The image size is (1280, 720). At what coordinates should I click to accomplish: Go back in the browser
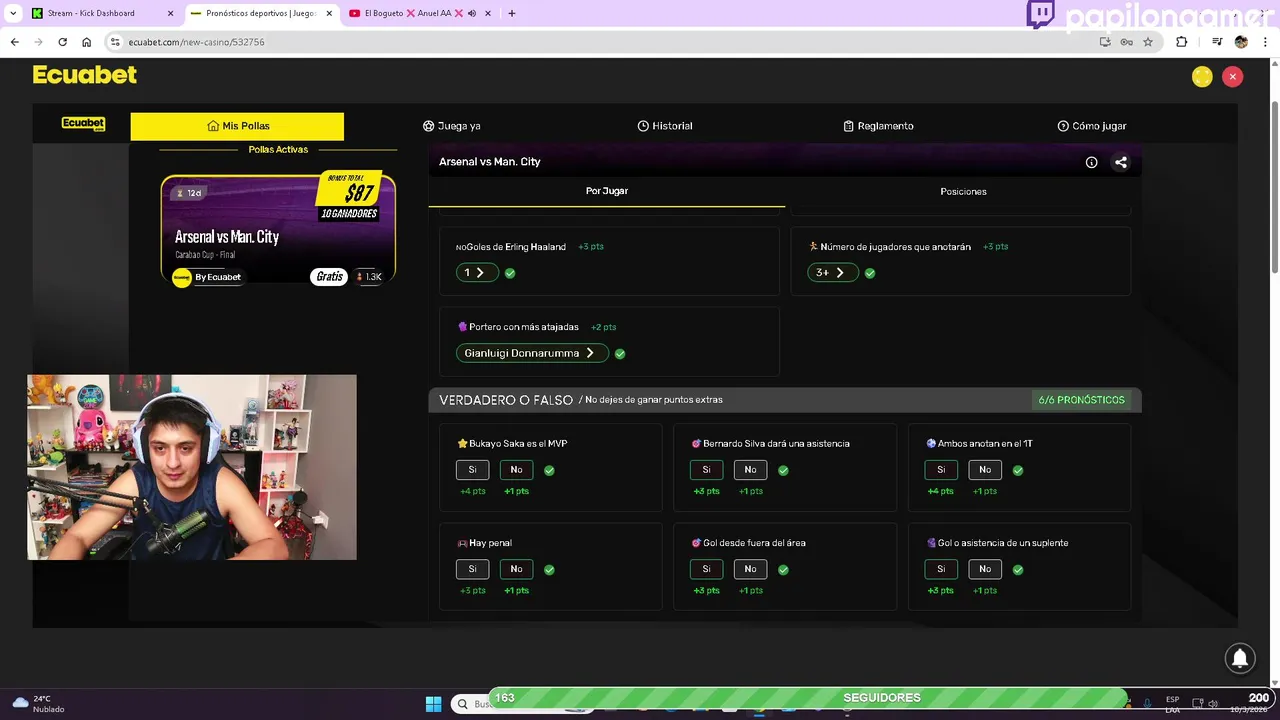(x=15, y=42)
